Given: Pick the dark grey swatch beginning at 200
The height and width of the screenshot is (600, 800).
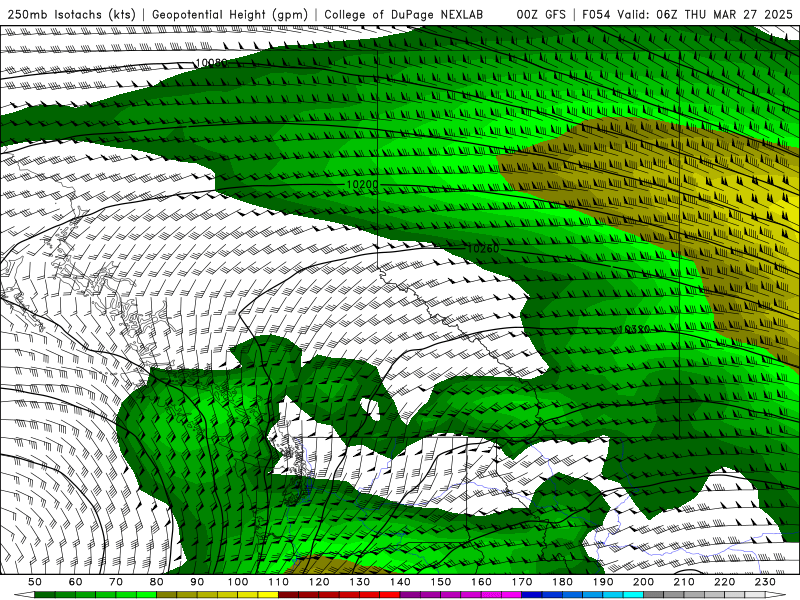Looking at the screenshot, I should 654,595.
